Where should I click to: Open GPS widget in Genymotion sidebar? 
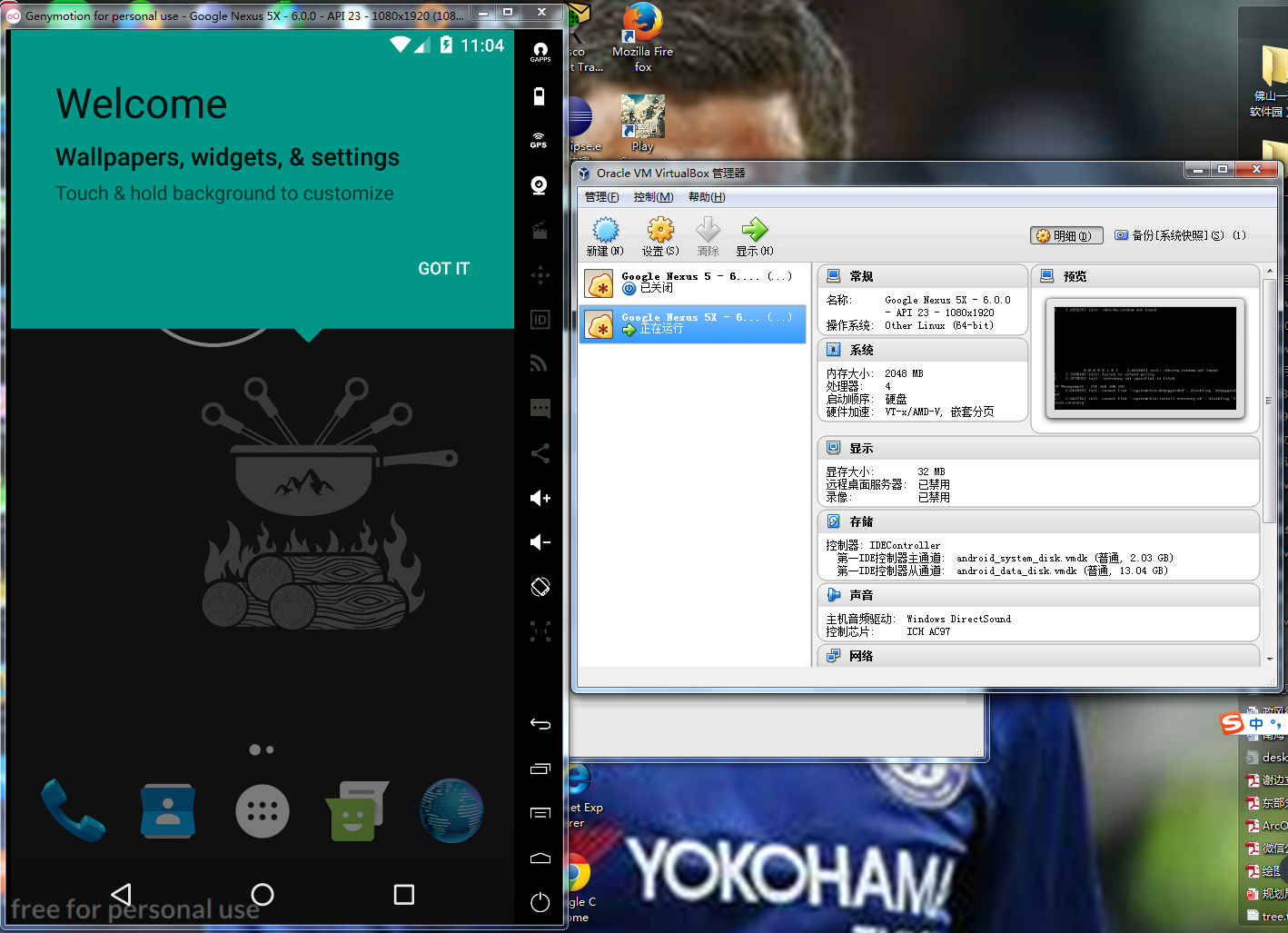(x=540, y=140)
